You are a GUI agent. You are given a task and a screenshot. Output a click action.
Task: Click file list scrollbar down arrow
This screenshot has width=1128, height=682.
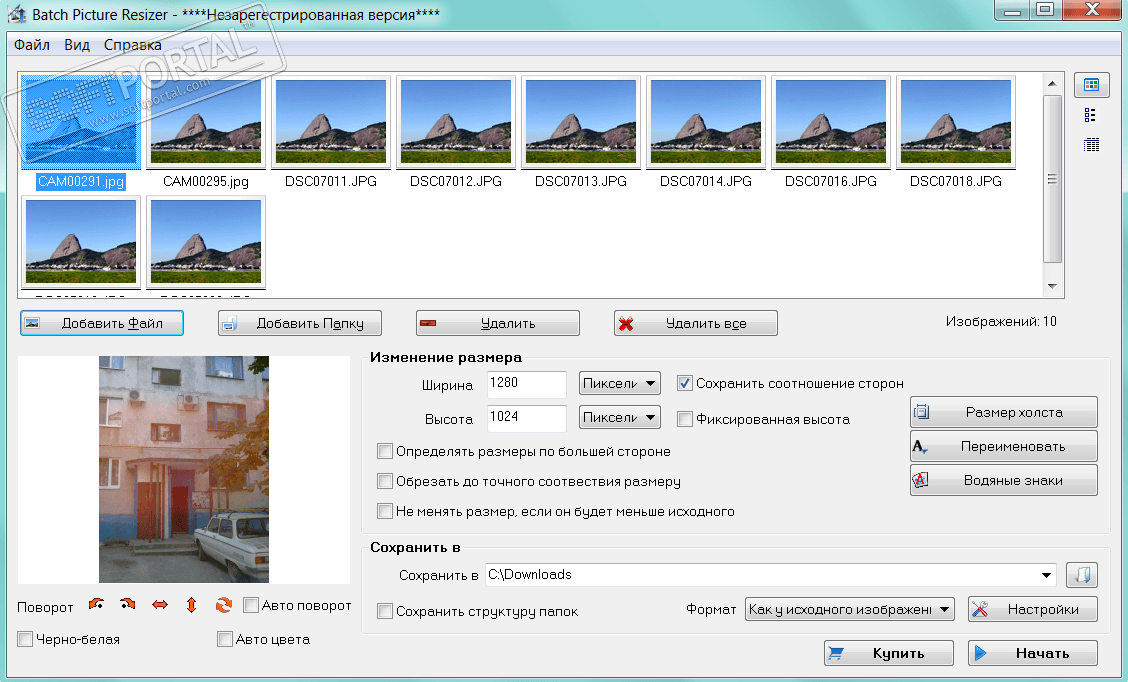click(x=1052, y=286)
